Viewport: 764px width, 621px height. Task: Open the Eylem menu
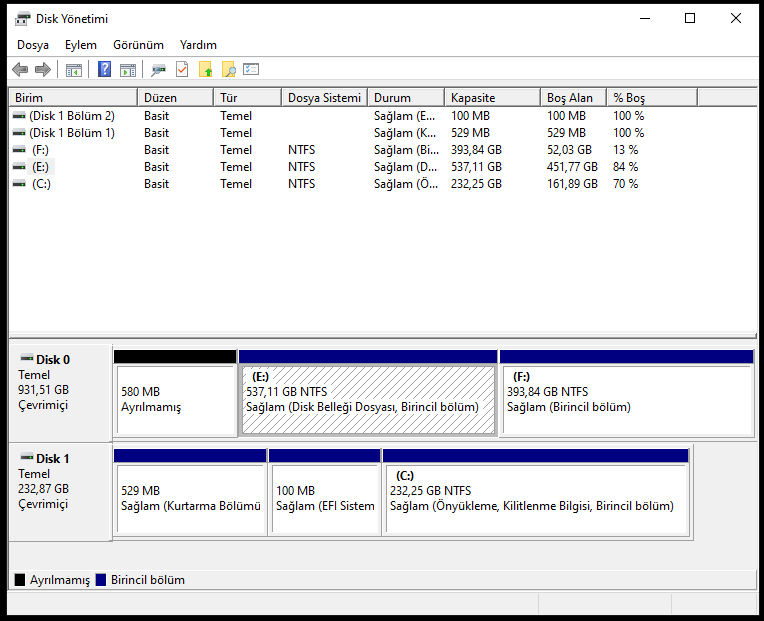81,45
